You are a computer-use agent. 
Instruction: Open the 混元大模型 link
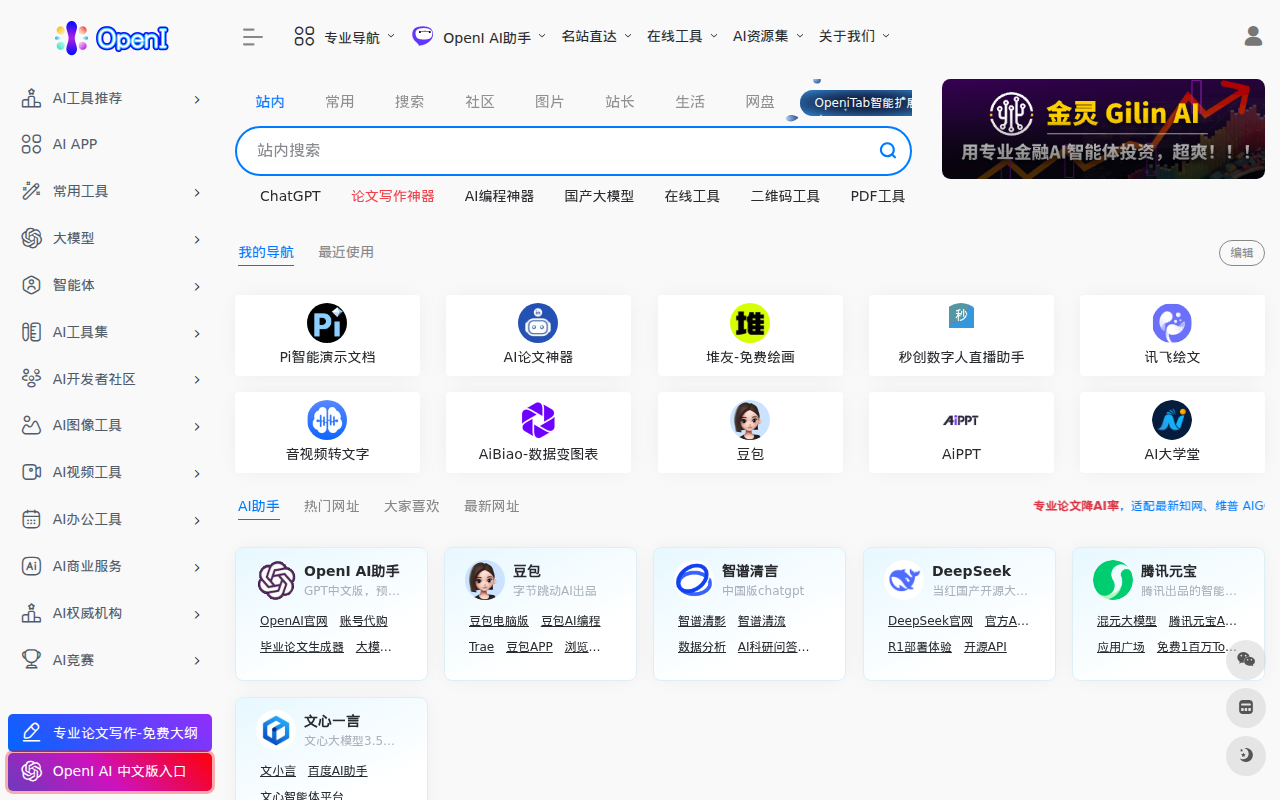tap(1127, 621)
